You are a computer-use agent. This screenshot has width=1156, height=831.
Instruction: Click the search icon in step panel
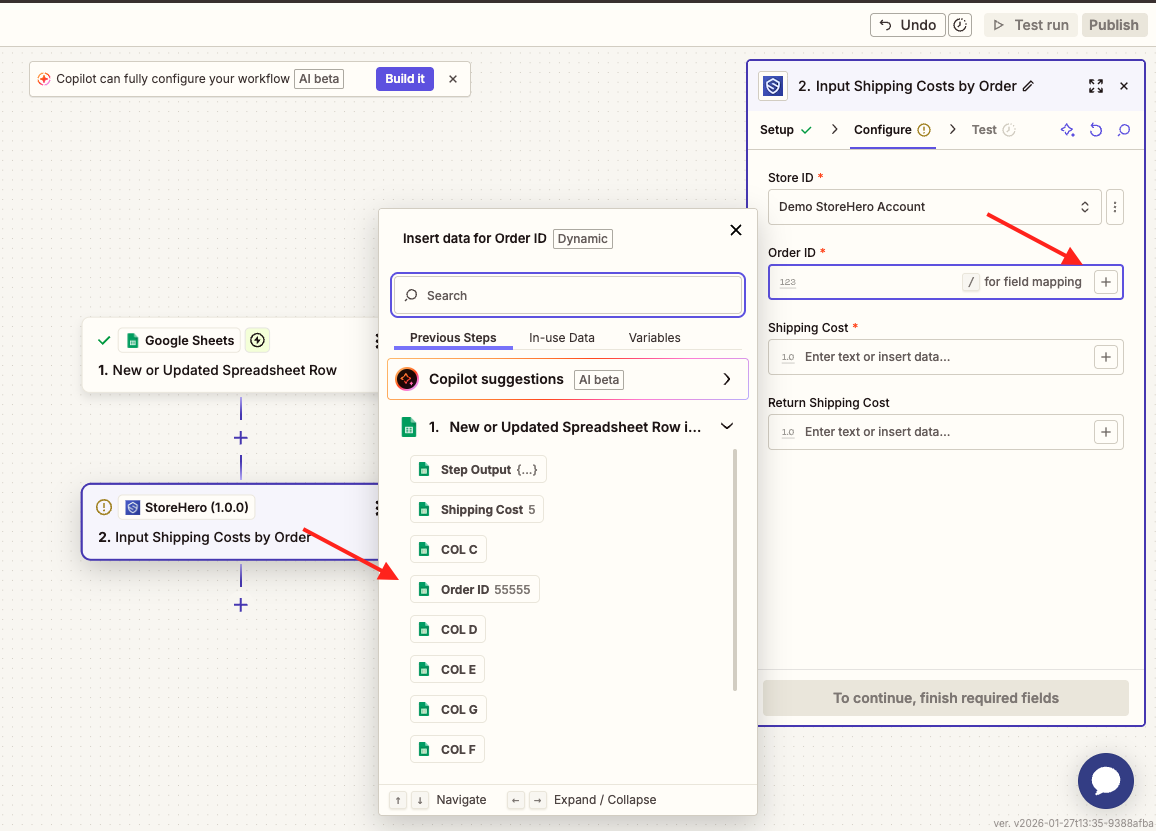coord(1124,130)
